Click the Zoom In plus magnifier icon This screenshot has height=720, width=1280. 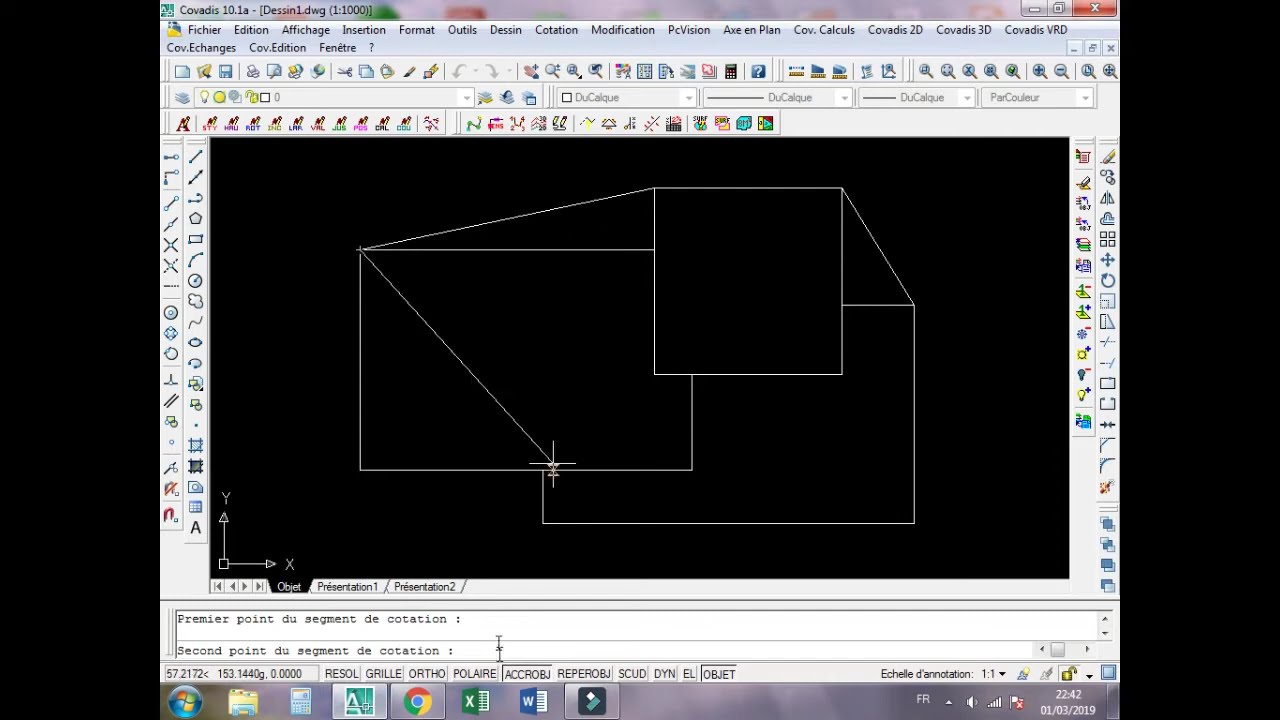point(1040,71)
